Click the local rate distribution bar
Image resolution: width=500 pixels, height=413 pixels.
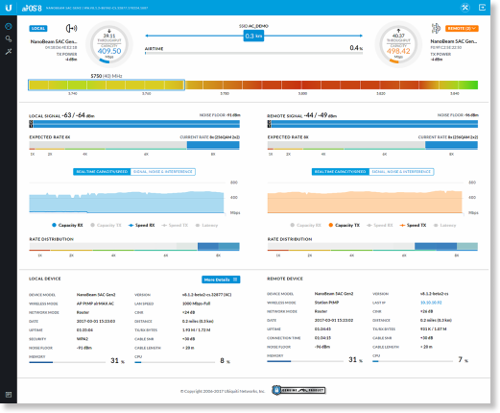134,247
